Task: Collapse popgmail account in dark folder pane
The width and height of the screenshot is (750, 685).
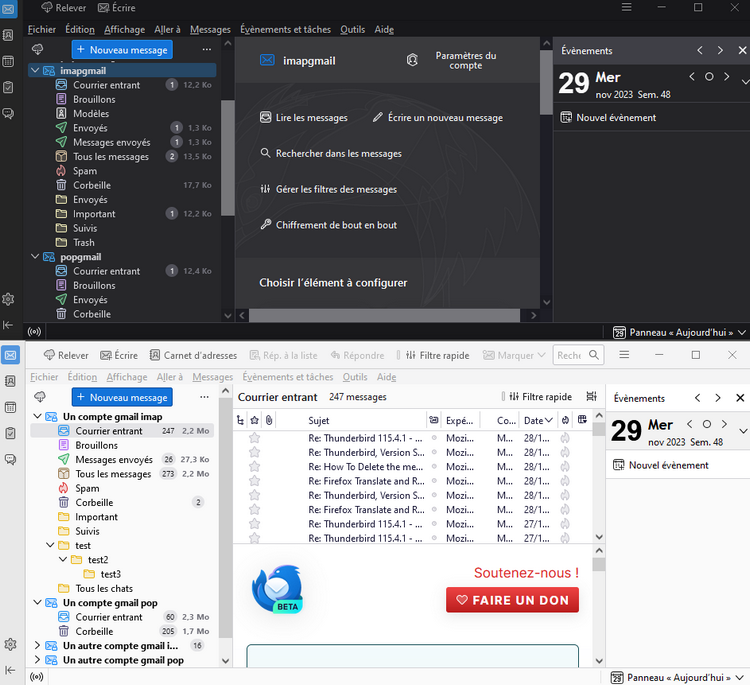Action: click(34, 256)
